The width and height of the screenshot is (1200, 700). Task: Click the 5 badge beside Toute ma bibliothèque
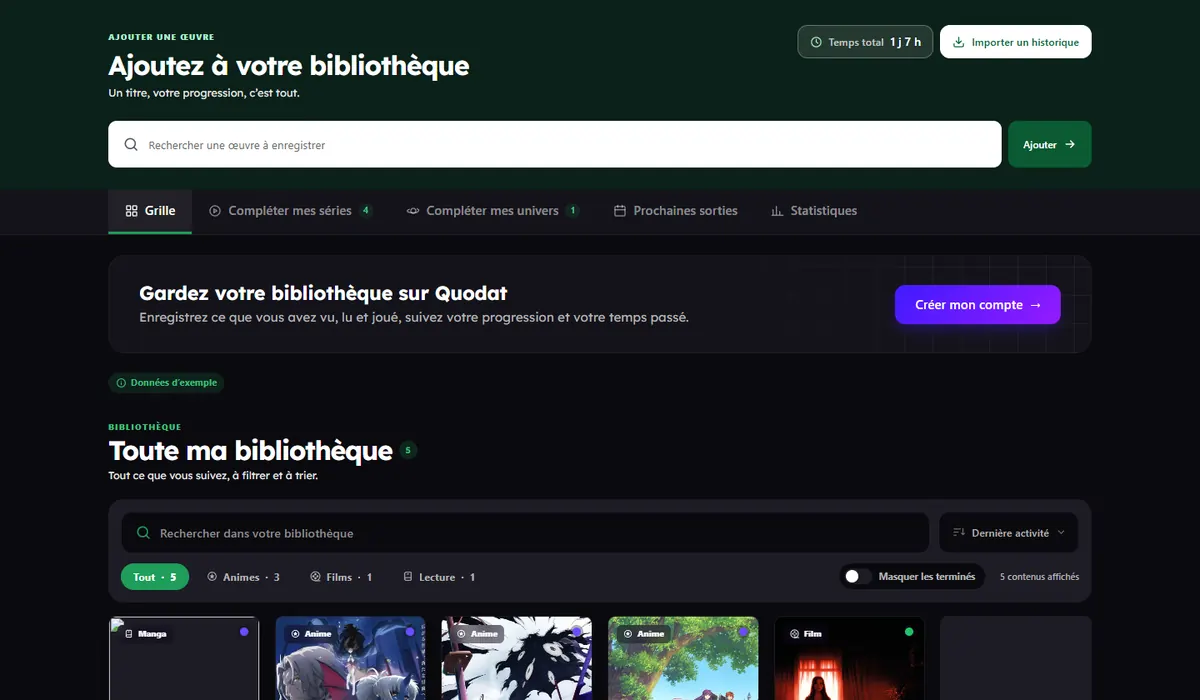click(408, 451)
